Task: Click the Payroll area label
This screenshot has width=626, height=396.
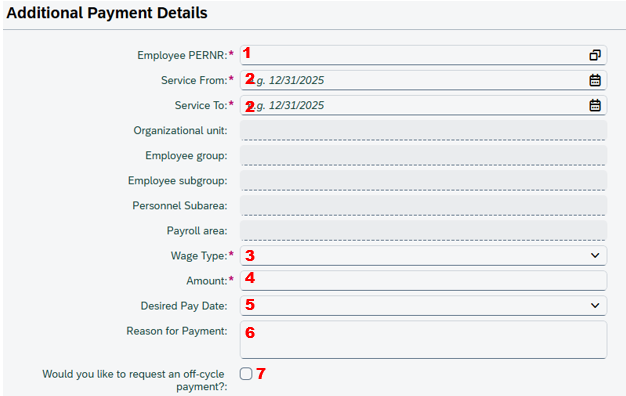Action: point(197,231)
